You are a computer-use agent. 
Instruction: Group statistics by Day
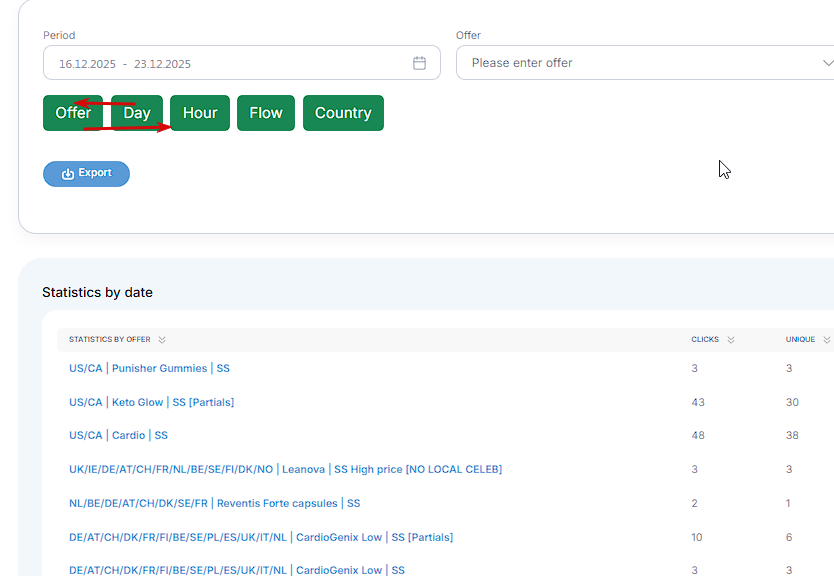pyautogui.click(x=137, y=113)
